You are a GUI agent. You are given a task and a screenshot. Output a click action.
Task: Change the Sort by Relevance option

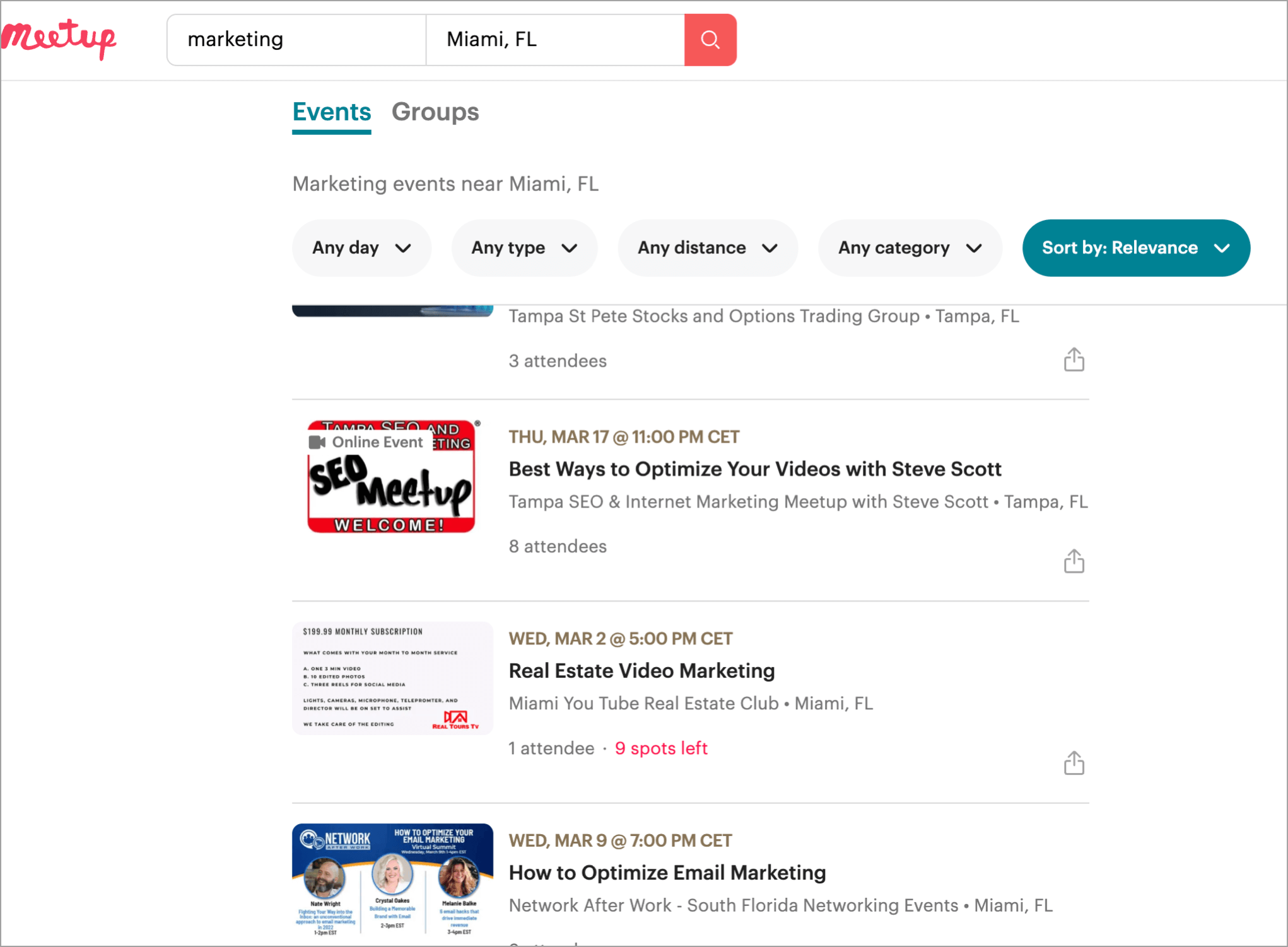point(1135,248)
